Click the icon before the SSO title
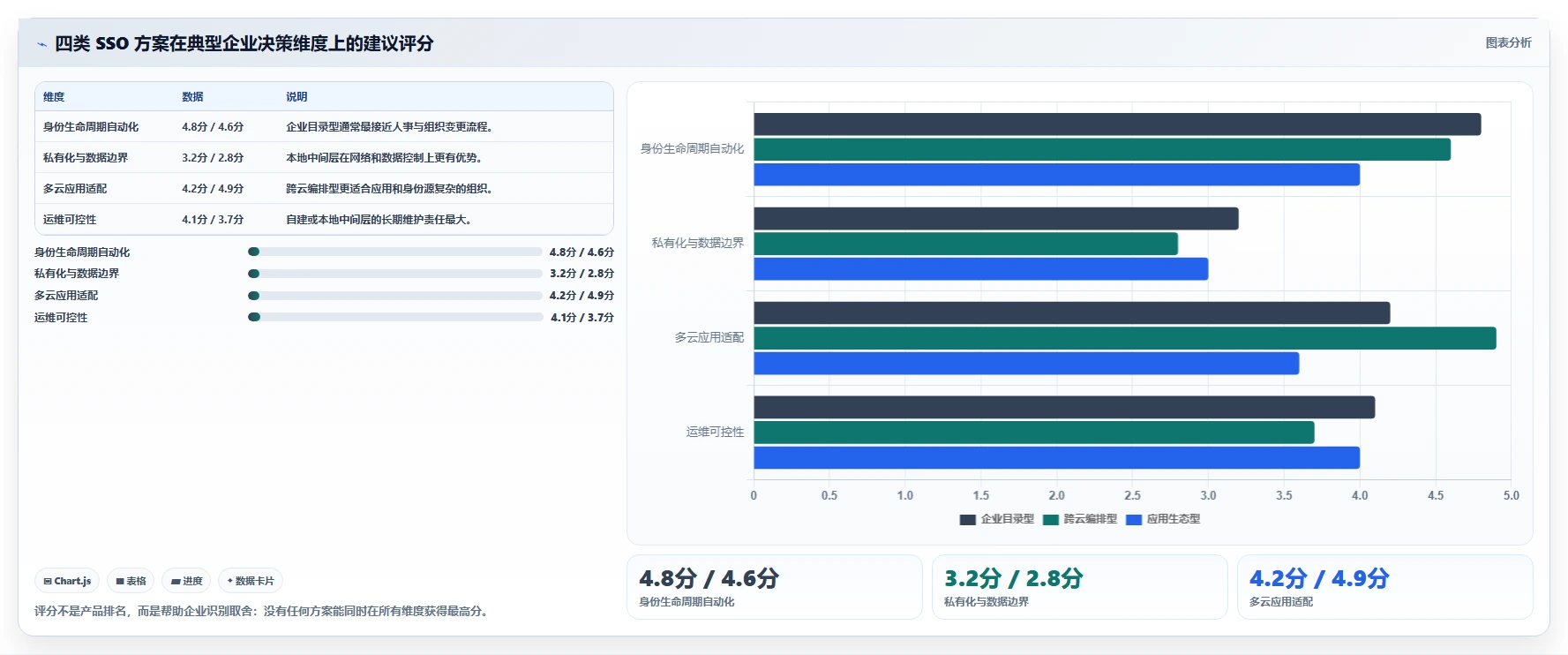This screenshot has height=655, width=1568. [41, 44]
